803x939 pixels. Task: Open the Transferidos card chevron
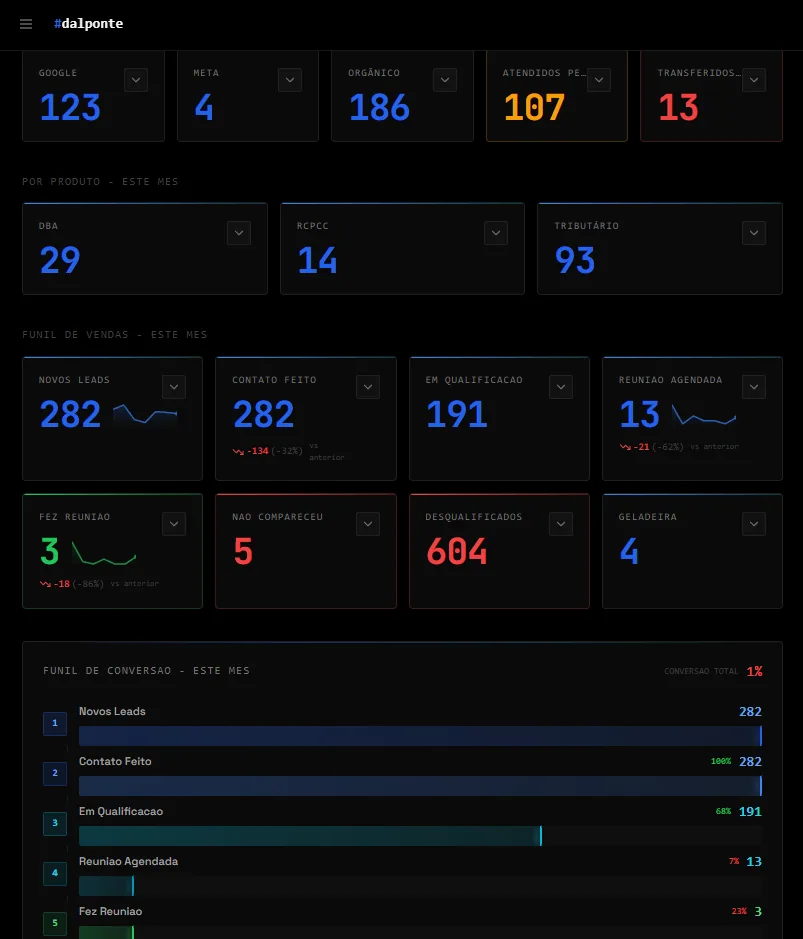(x=754, y=80)
